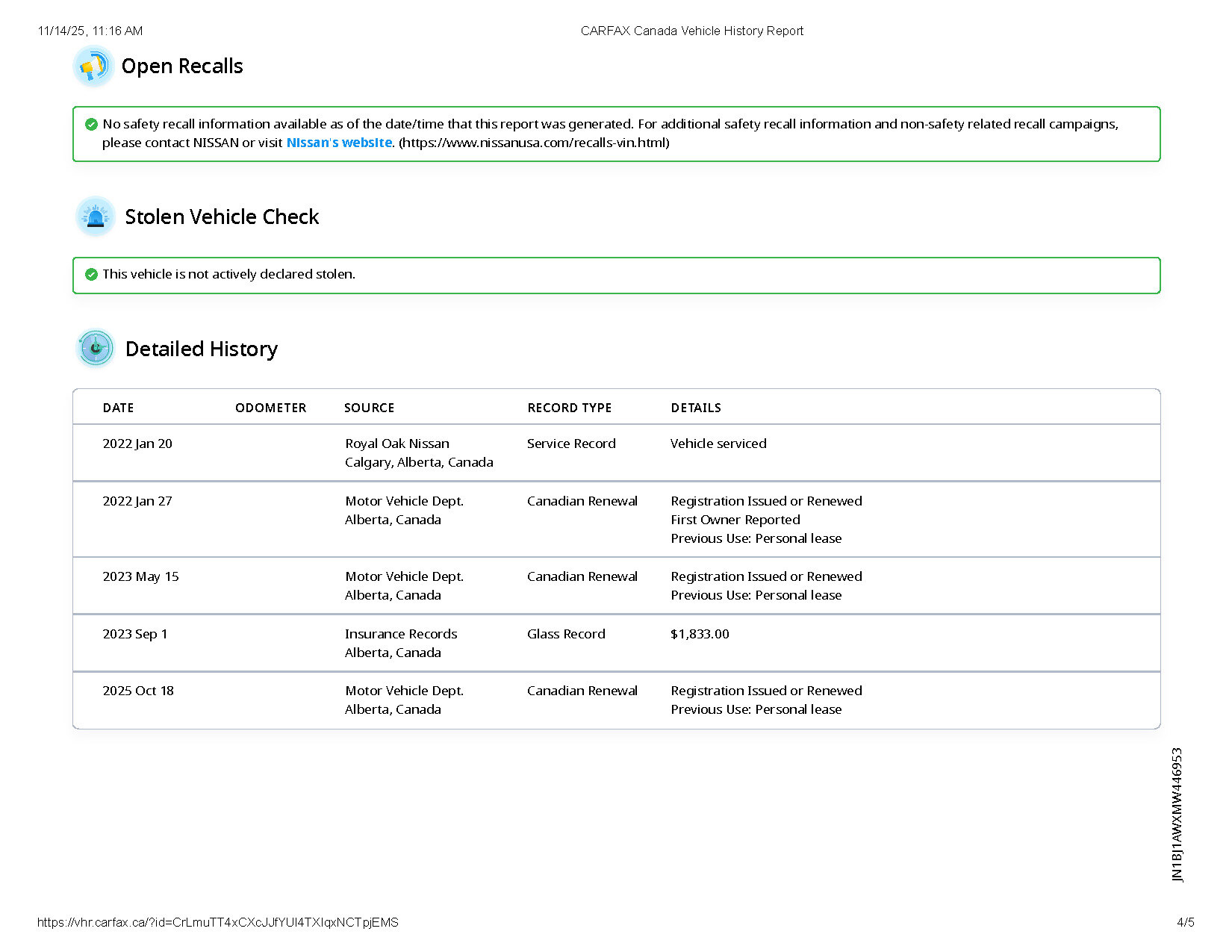This screenshot has width=1232, height=952.
Task: Click First Owner Reported detail text
Action: [735, 520]
